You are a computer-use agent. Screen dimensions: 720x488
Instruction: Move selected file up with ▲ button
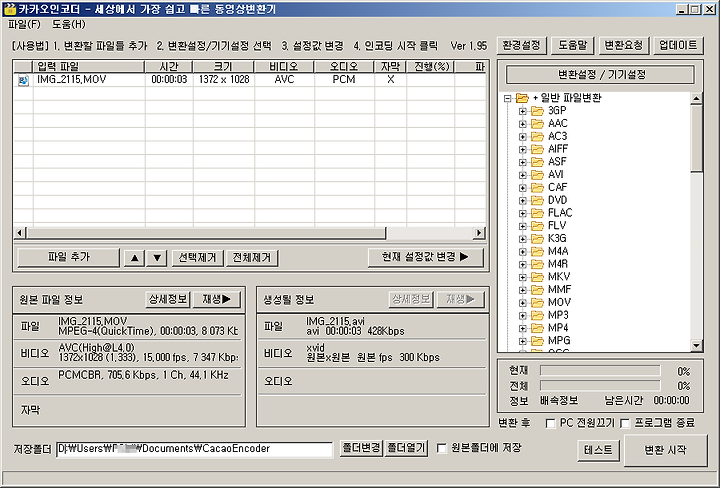135,258
